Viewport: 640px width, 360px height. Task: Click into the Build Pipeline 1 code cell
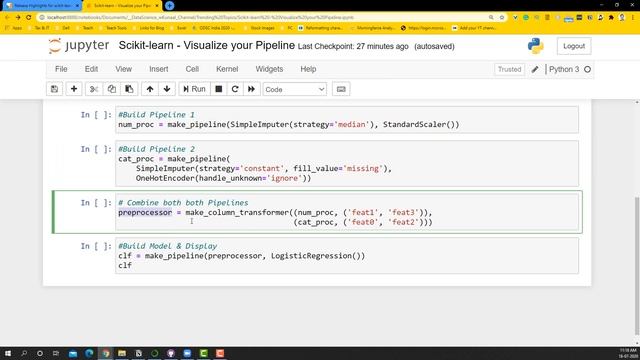pyautogui.click(x=347, y=120)
